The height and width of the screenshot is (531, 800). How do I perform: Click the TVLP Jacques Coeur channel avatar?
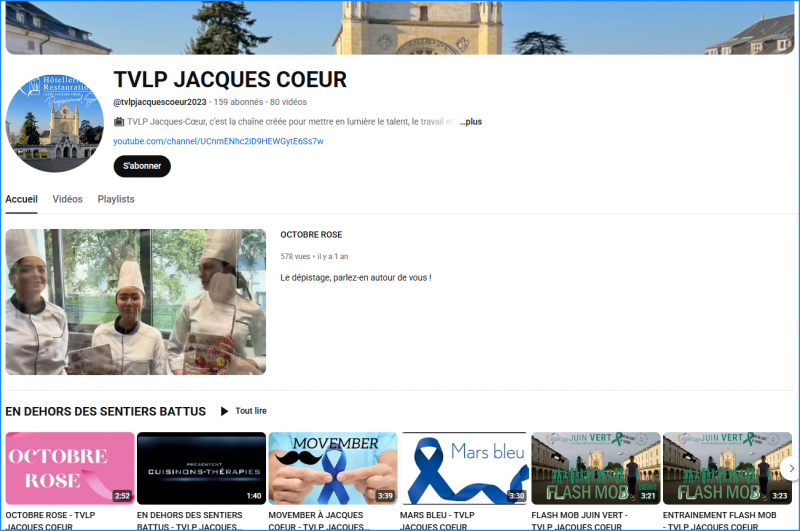[x=55, y=122]
